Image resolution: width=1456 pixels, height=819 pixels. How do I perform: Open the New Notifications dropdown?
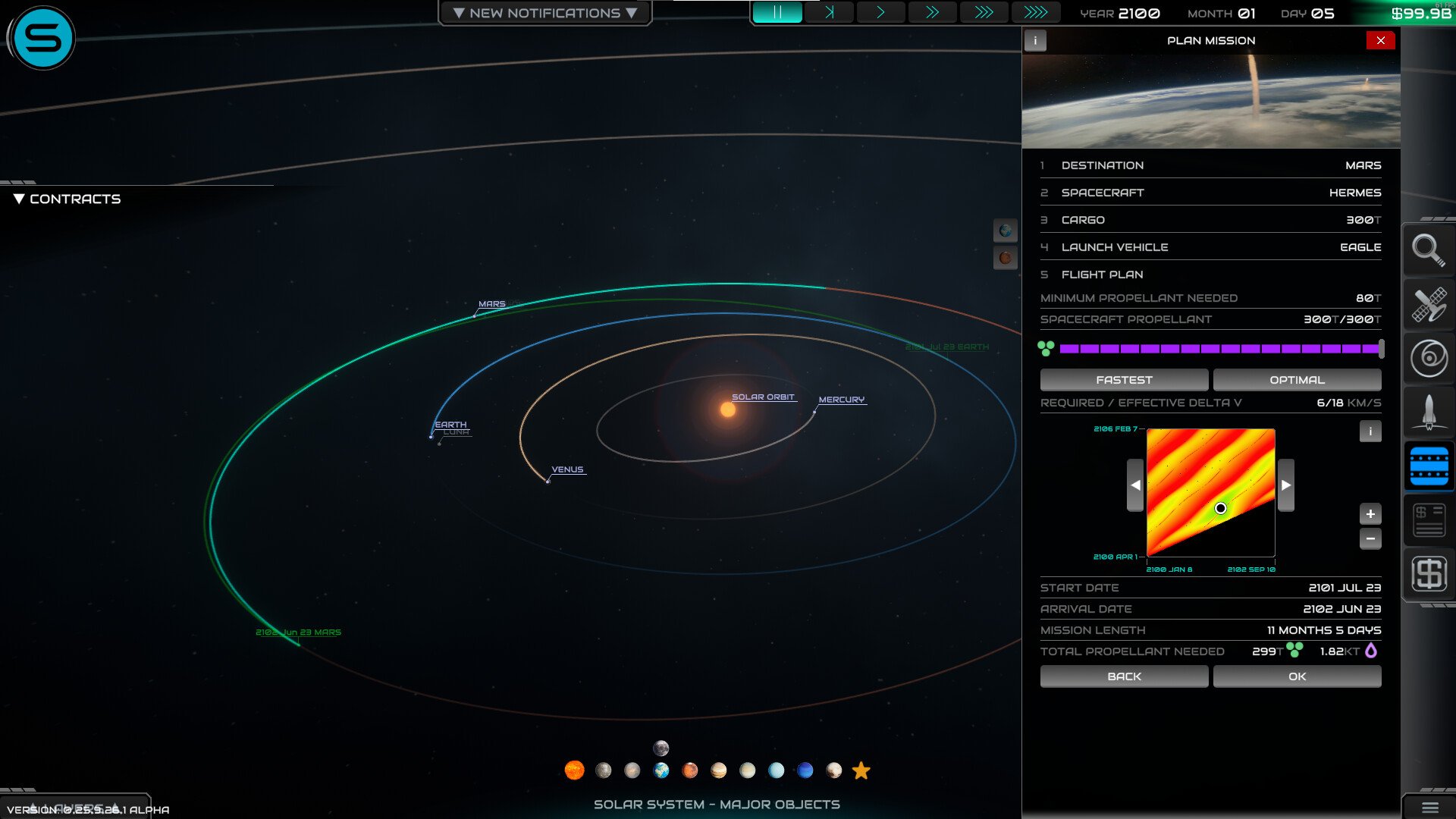coord(544,12)
